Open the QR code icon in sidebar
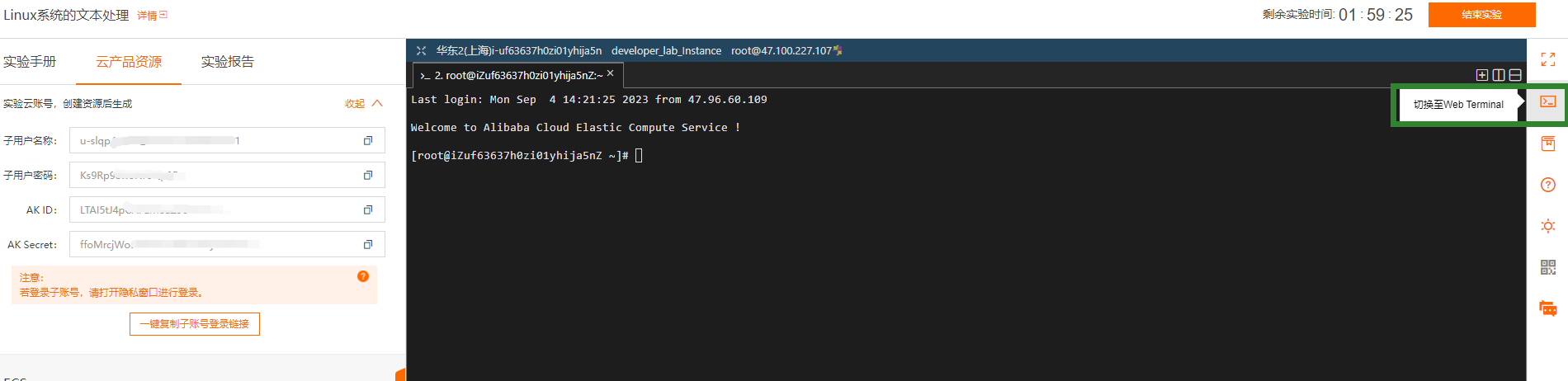The width and height of the screenshot is (1568, 381). point(1547,267)
